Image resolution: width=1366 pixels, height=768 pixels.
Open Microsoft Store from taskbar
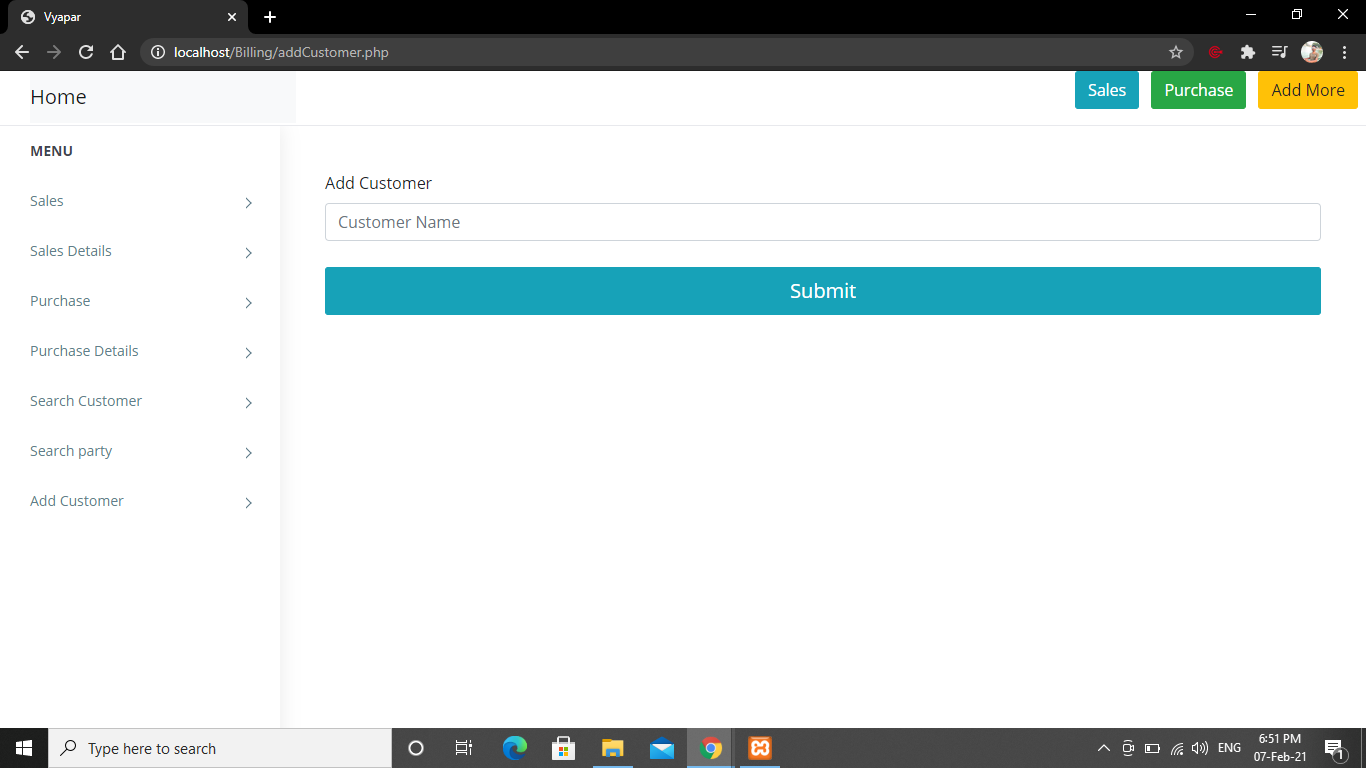point(564,748)
